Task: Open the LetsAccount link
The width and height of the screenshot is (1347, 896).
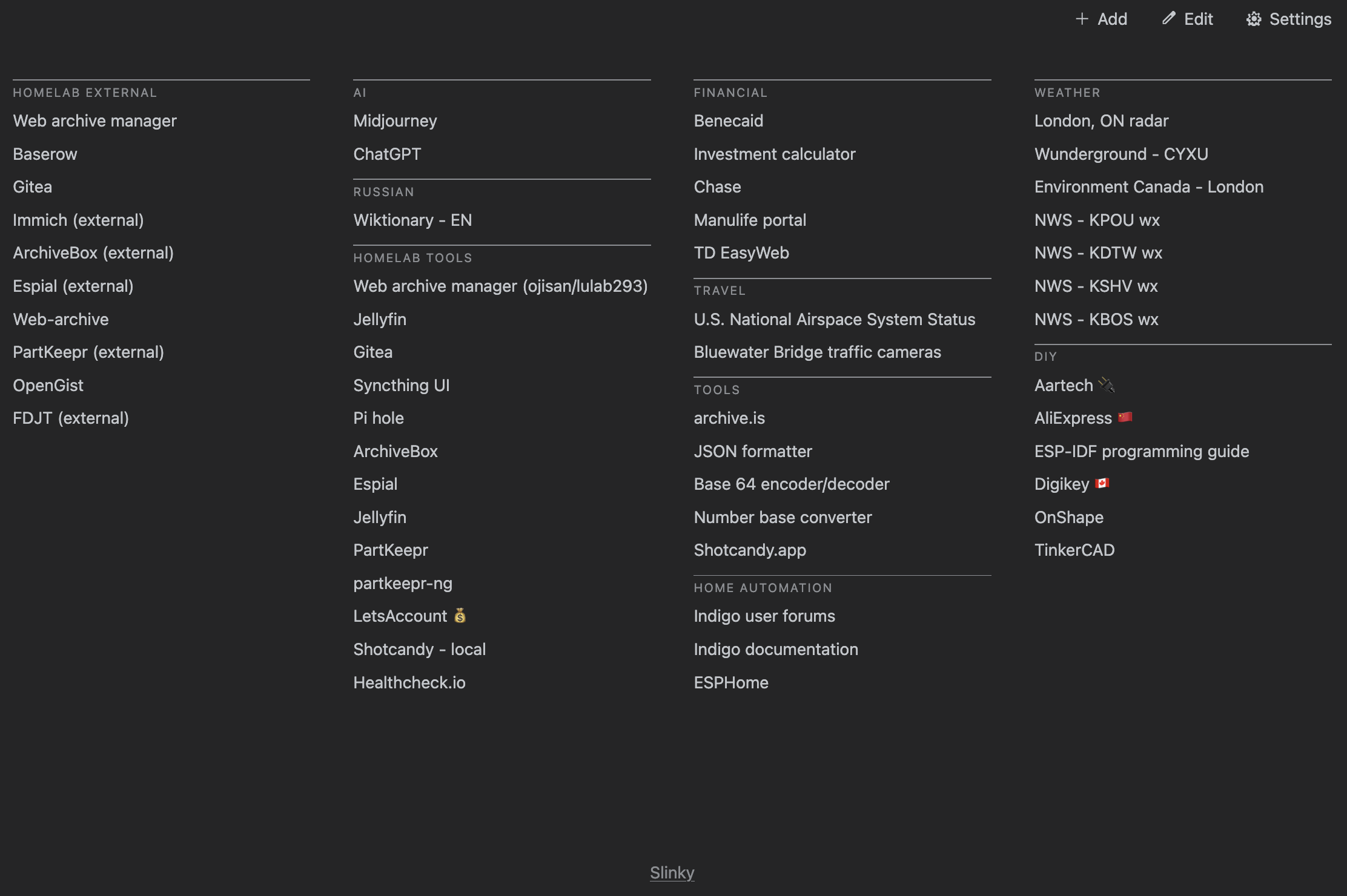Action: [x=410, y=616]
